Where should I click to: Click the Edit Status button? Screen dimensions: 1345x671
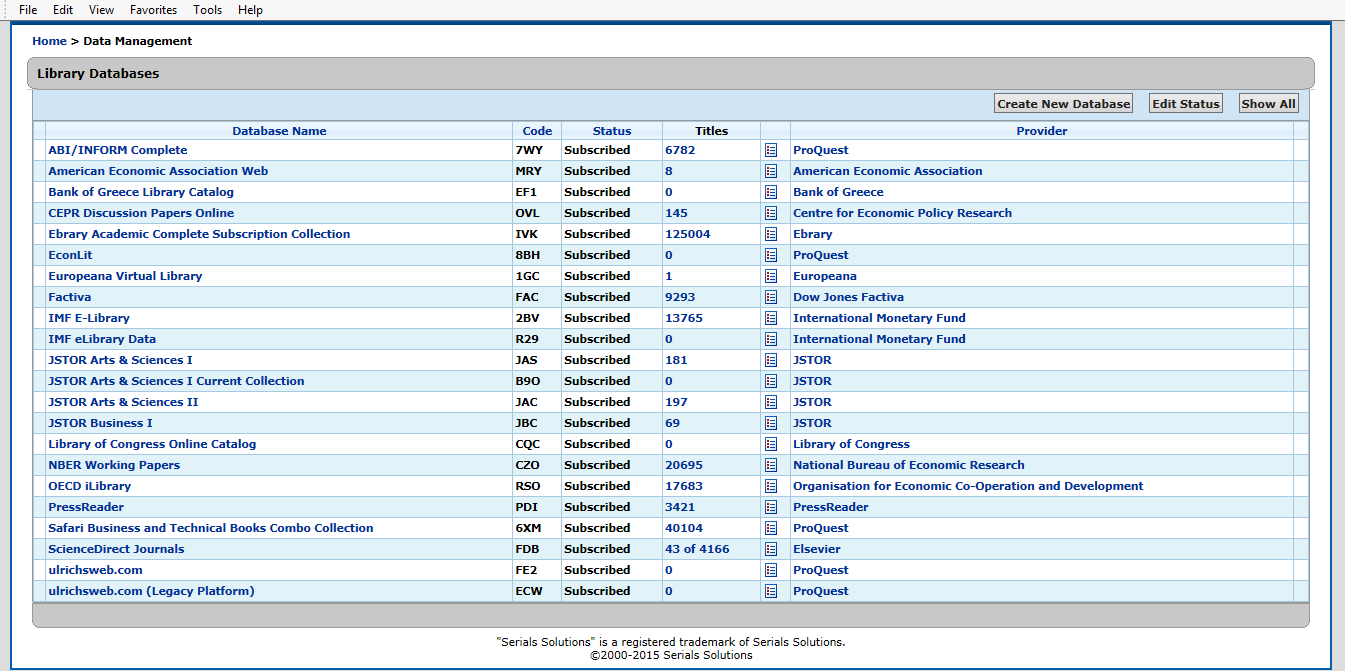1186,104
